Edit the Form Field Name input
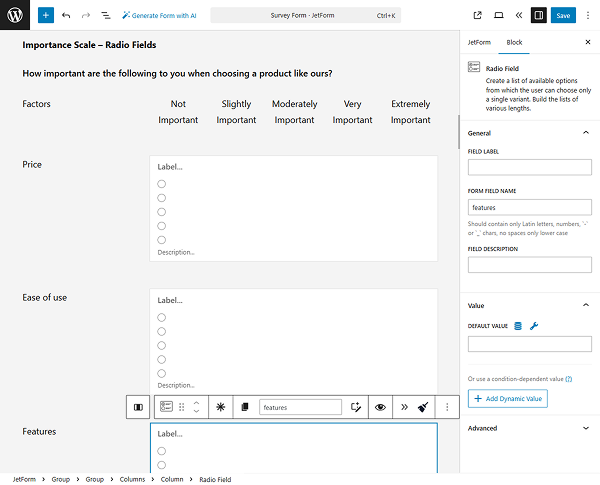Viewport: 600px width, 485px height. pos(530,207)
